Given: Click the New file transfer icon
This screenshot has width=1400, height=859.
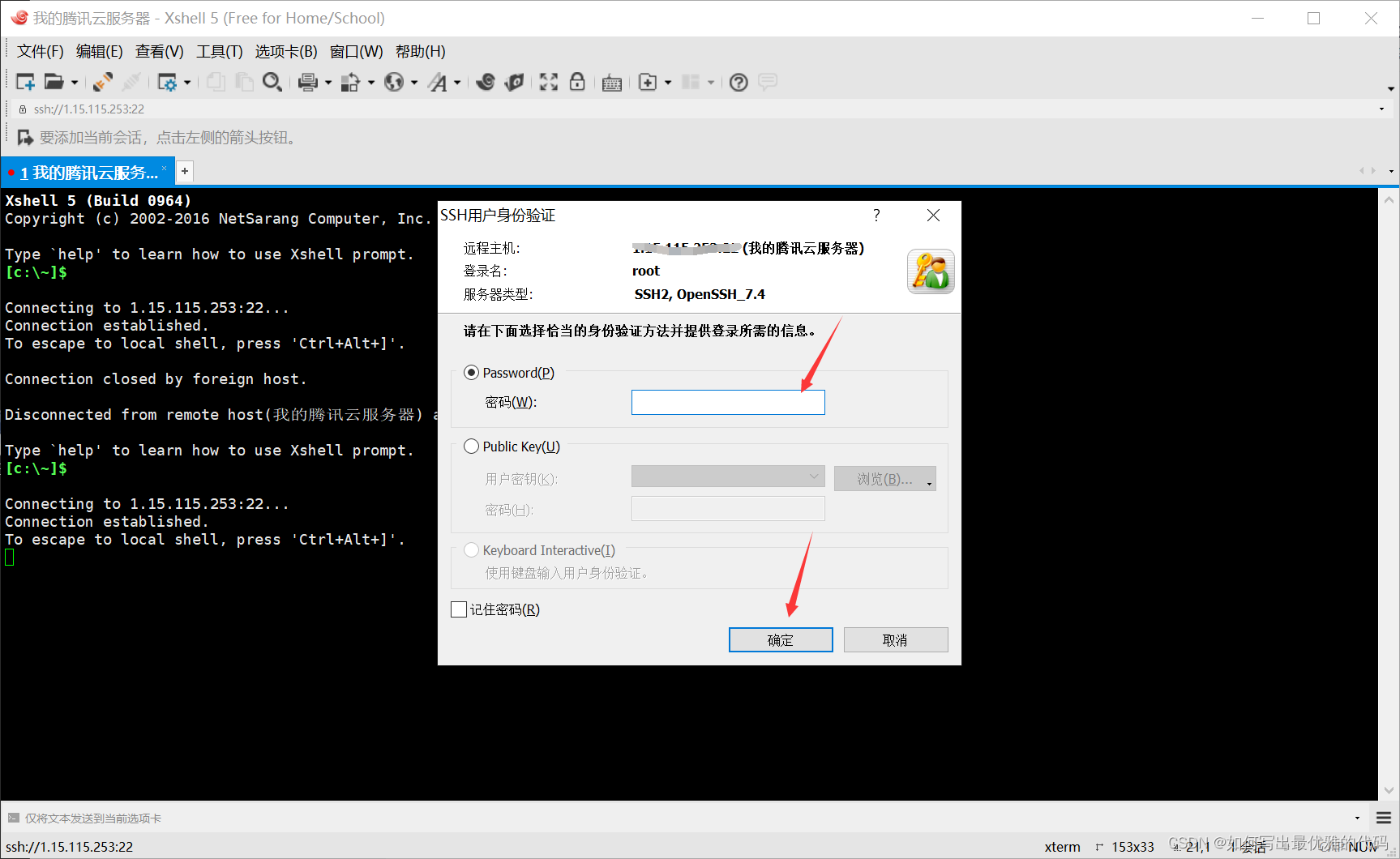Looking at the screenshot, I should [648, 82].
